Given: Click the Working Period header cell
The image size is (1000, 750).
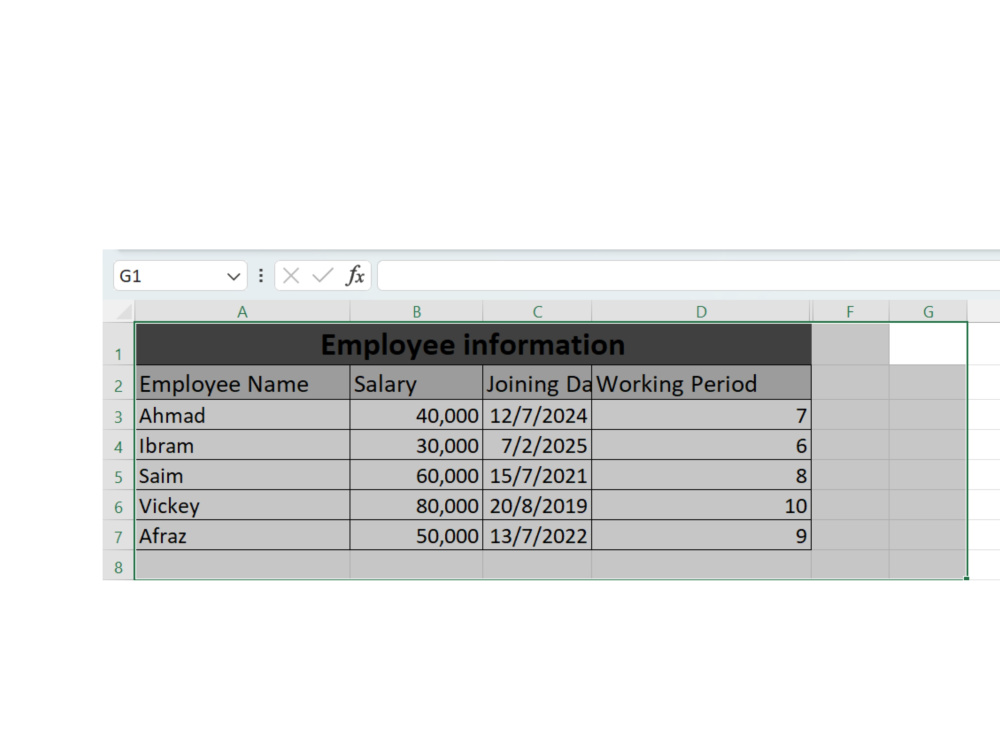Looking at the screenshot, I should point(702,383).
